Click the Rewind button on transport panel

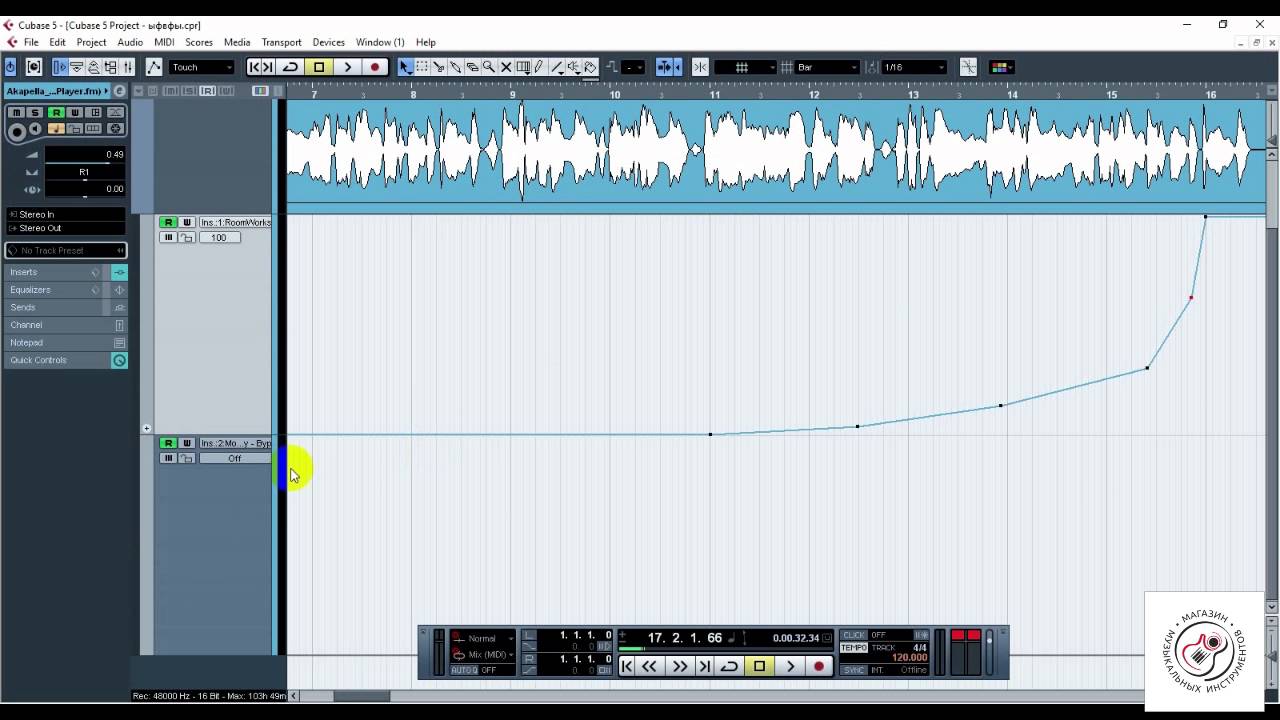[x=650, y=666]
